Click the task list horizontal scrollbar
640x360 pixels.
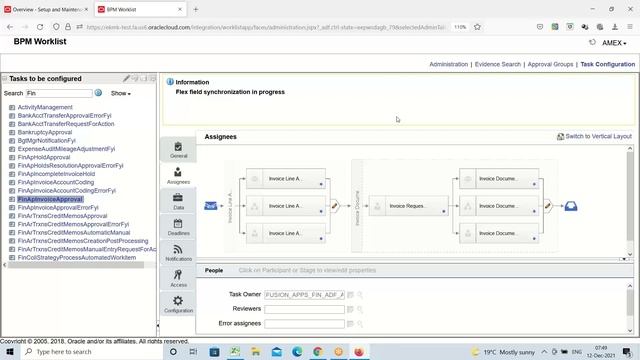(x=76, y=265)
